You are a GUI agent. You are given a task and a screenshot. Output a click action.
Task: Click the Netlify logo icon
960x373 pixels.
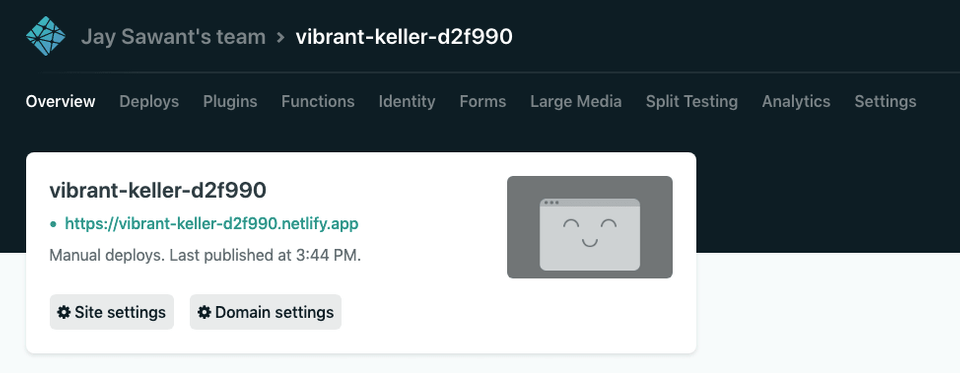46,36
